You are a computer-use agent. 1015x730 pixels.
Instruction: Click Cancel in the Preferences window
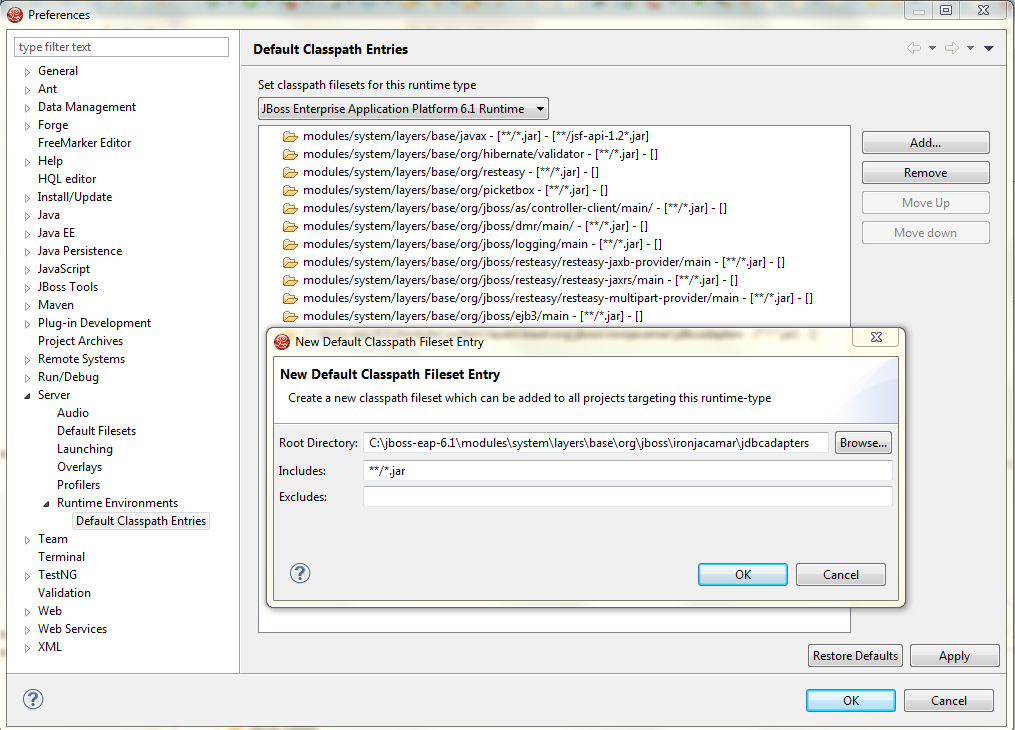click(x=948, y=700)
